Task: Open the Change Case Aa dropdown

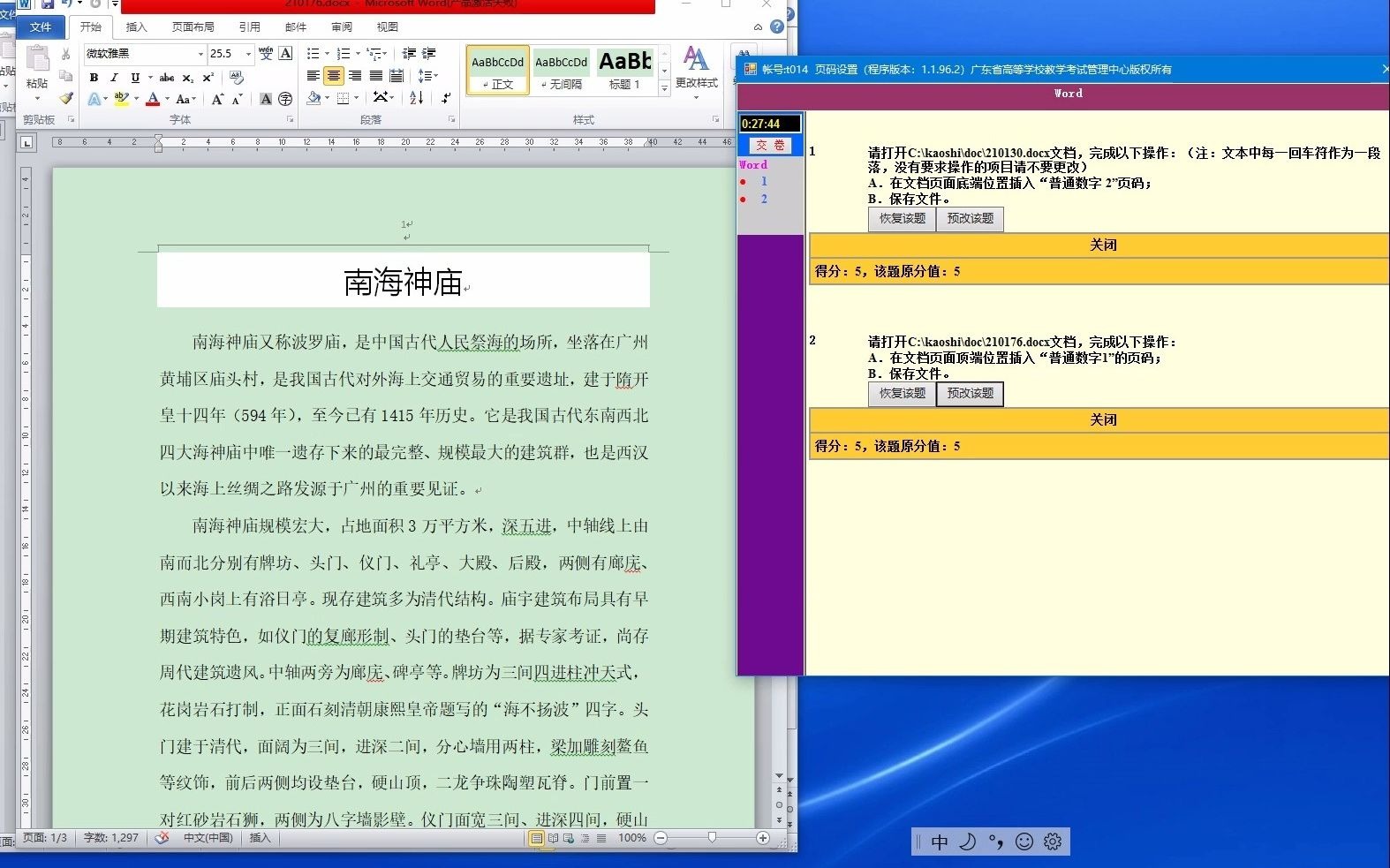Action: click(x=185, y=99)
